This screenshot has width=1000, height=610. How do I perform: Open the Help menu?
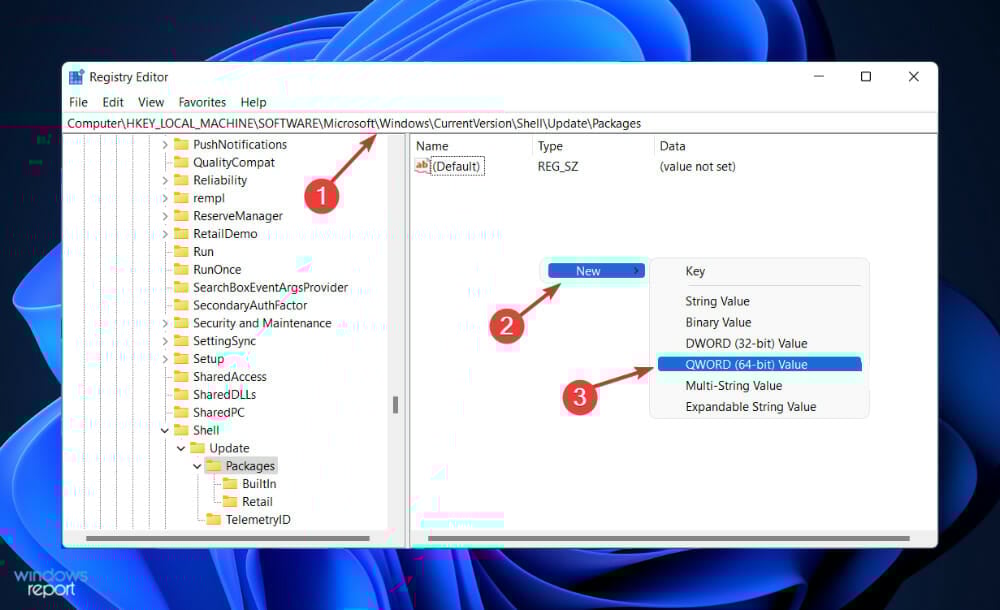[x=253, y=102]
